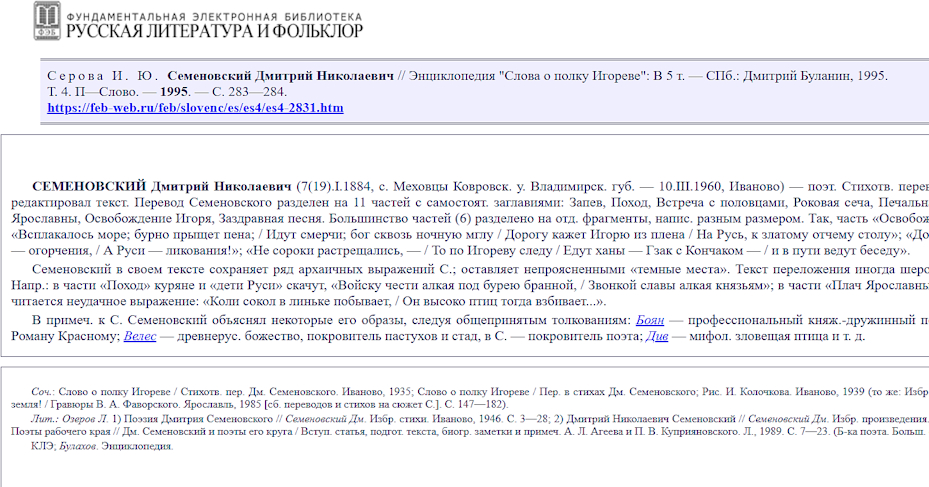Click the bold title Семеновский Дмитрий Николаевич in citation
This screenshot has width=929, height=487.
[280, 76]
